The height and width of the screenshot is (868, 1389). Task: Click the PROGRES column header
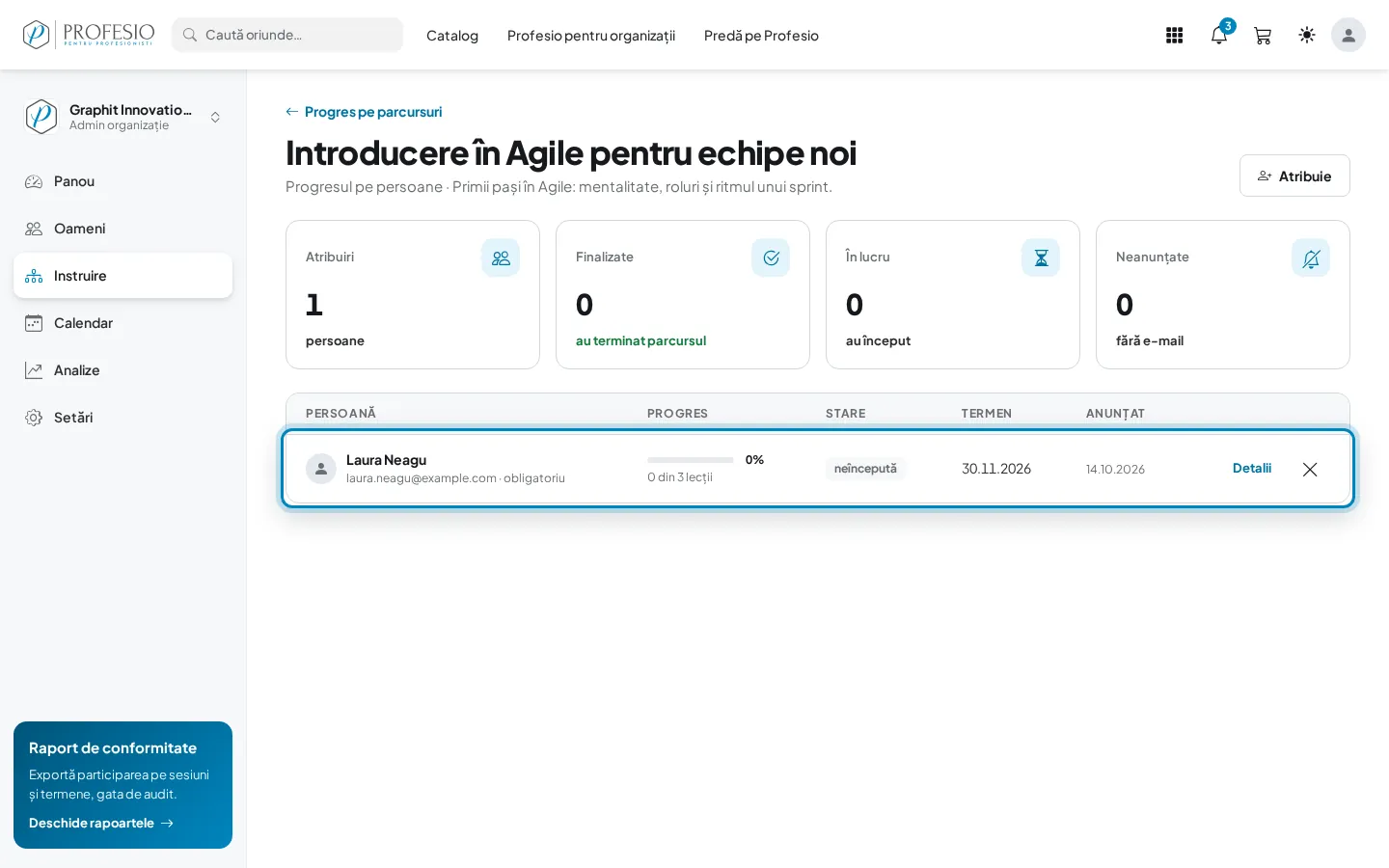tap(677, 413)
